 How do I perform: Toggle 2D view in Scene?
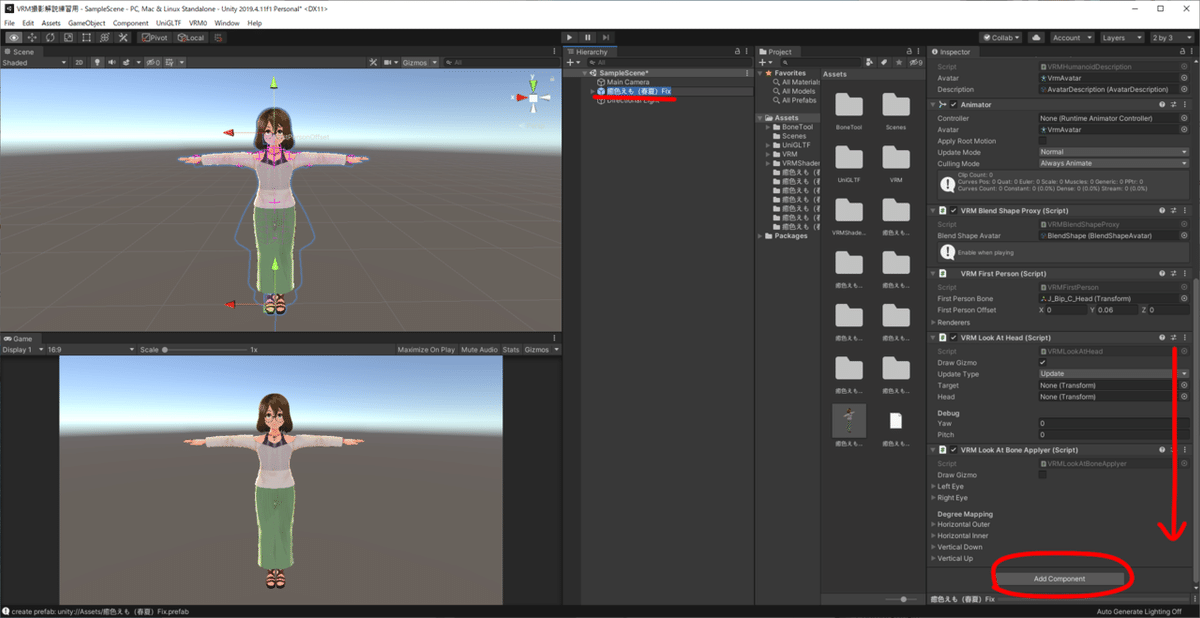click(x=80, y=62)
